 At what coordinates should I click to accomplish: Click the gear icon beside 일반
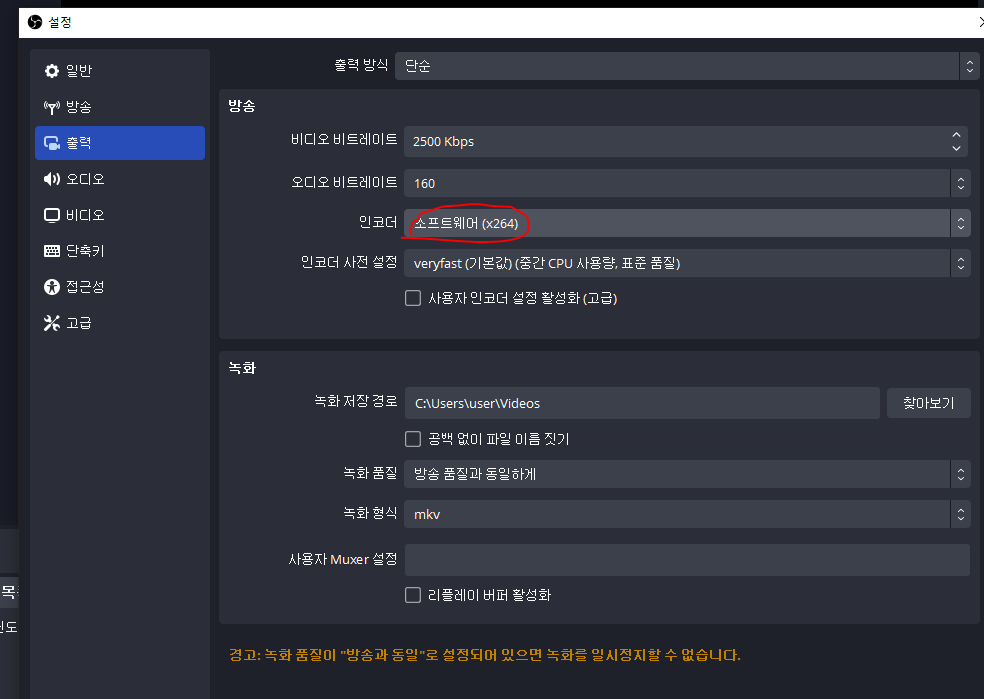(51, 71)
